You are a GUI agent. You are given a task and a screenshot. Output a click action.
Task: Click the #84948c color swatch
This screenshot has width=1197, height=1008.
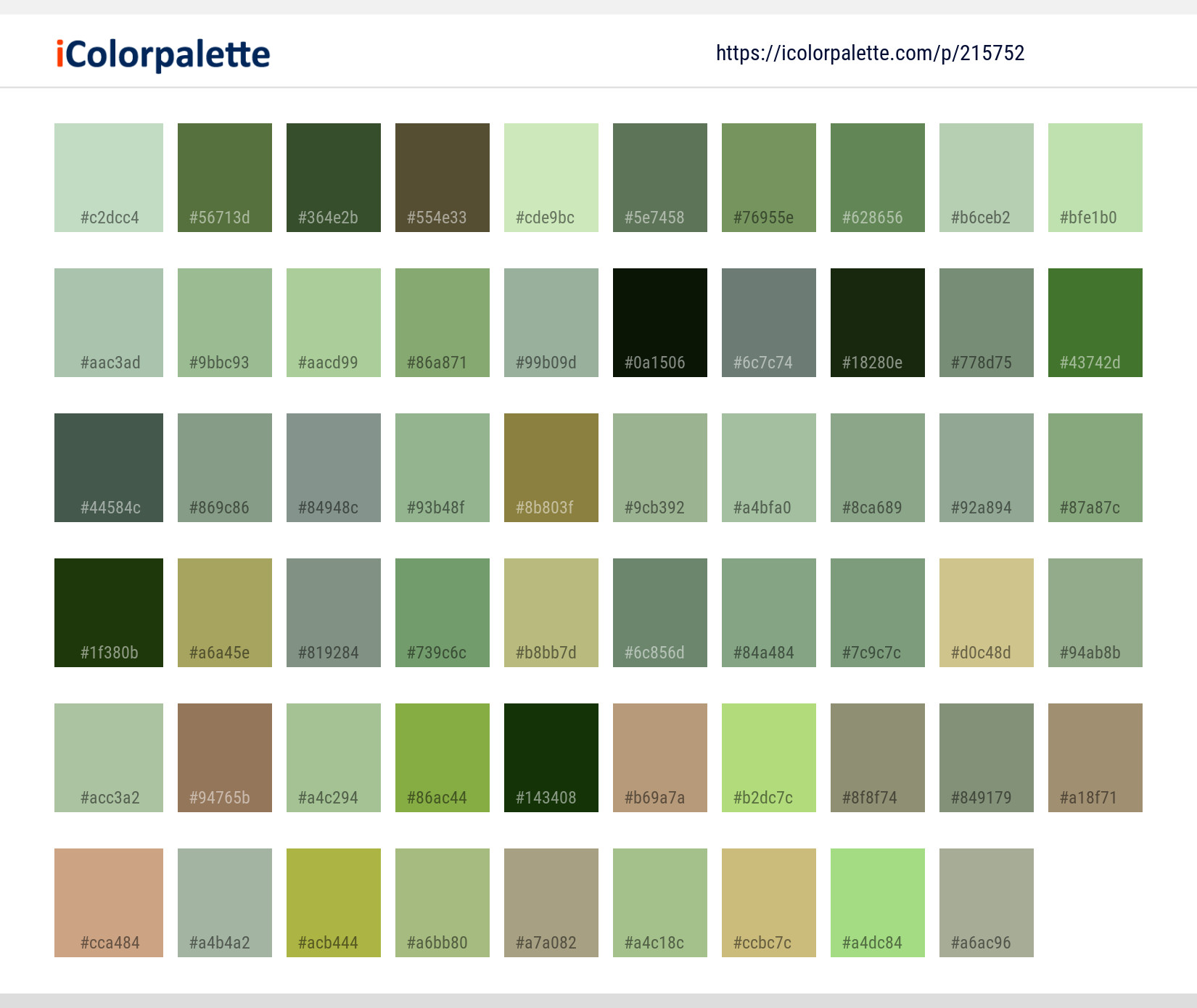coord(334,468)
